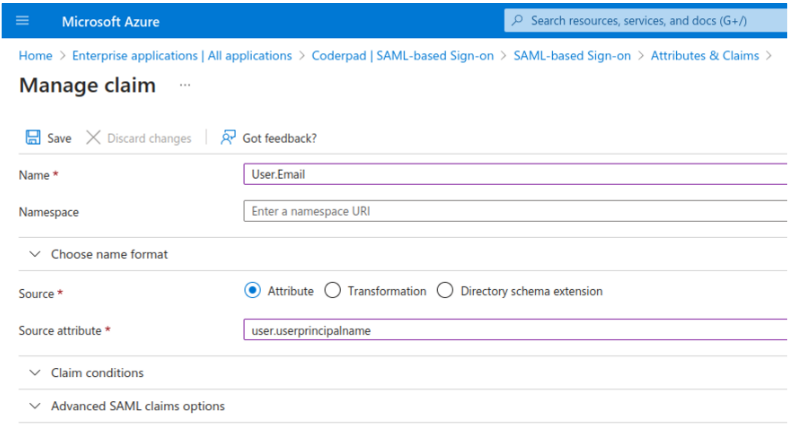789x426 pixels.
Task: Open Coderpad SAML-based Sign-on breadcrumb
Action: (x=402, y=56)
